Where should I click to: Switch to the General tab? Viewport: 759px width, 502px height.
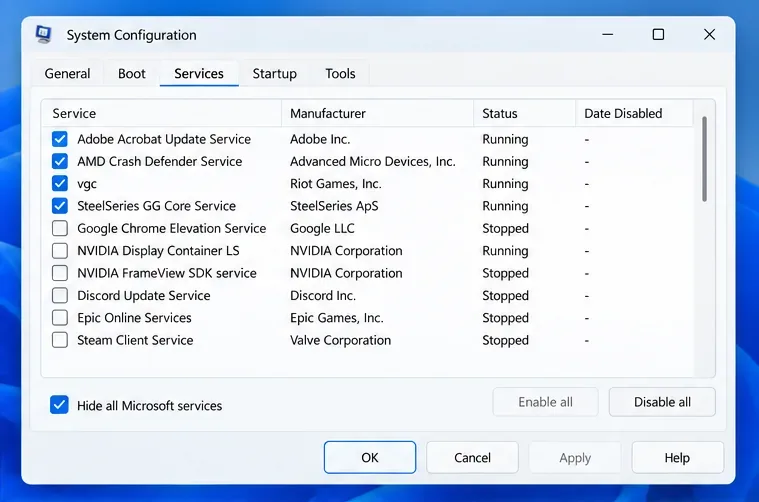(67, 74)
